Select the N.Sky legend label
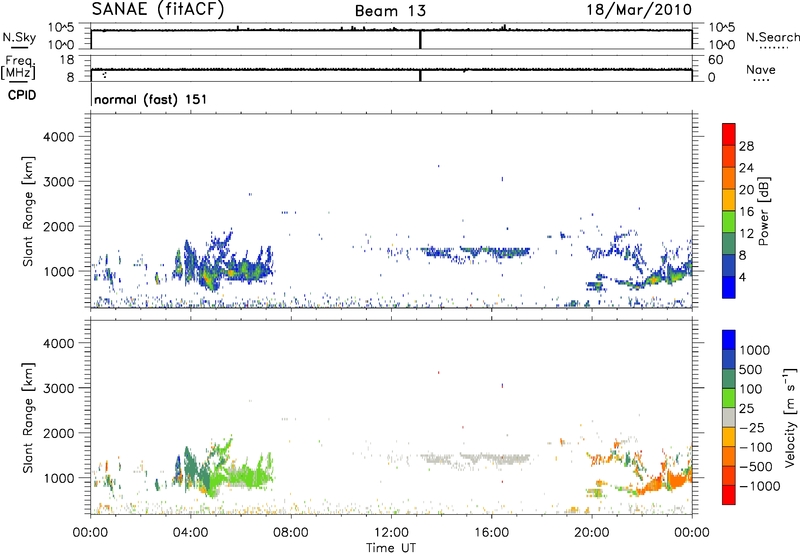 click(x=19, y=37)
